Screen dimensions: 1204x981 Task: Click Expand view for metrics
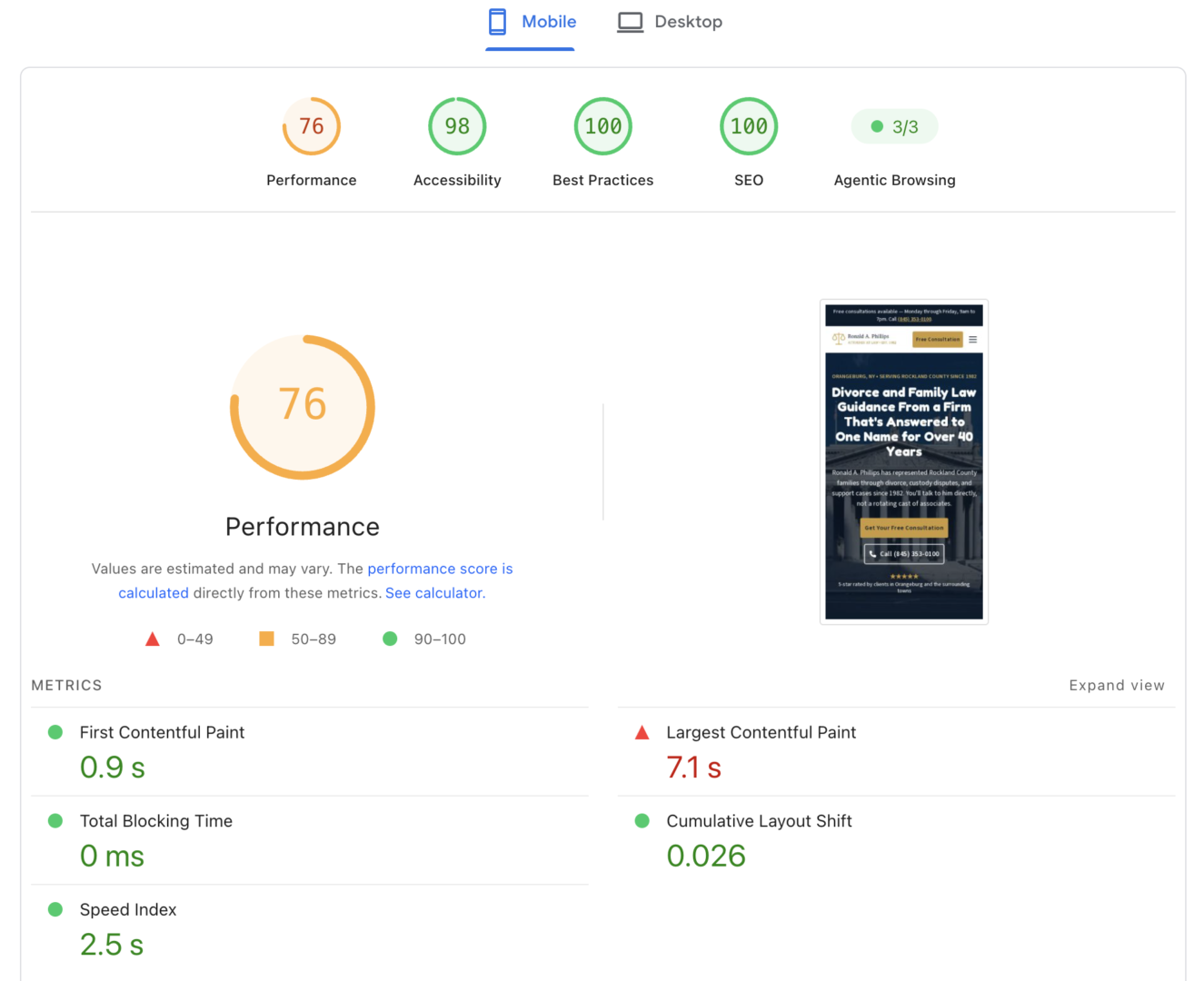click(1117, 686)
